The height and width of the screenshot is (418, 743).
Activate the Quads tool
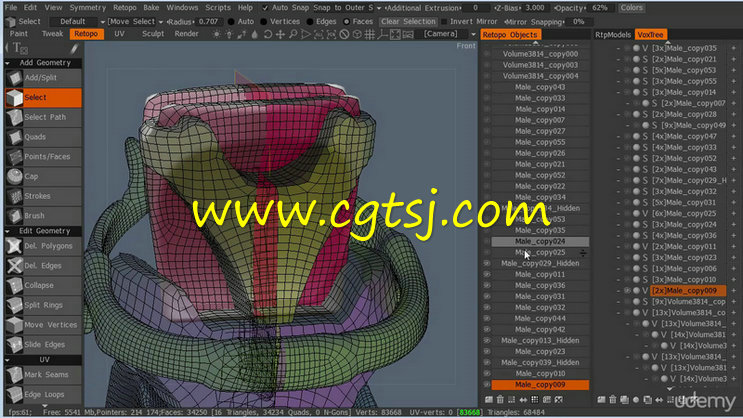click(43, 137)
